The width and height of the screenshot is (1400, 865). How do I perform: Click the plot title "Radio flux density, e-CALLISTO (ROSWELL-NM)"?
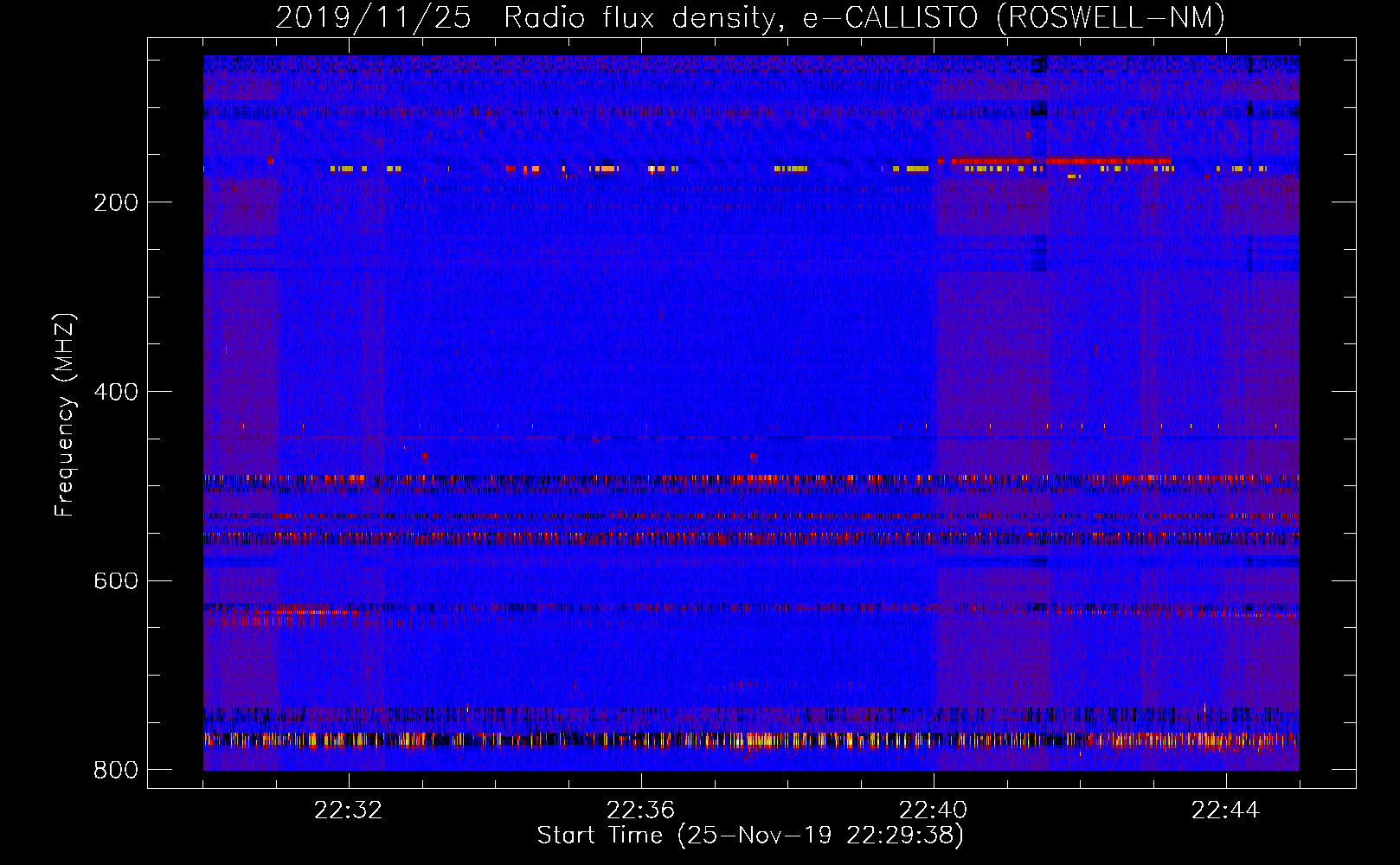point(864,17)
